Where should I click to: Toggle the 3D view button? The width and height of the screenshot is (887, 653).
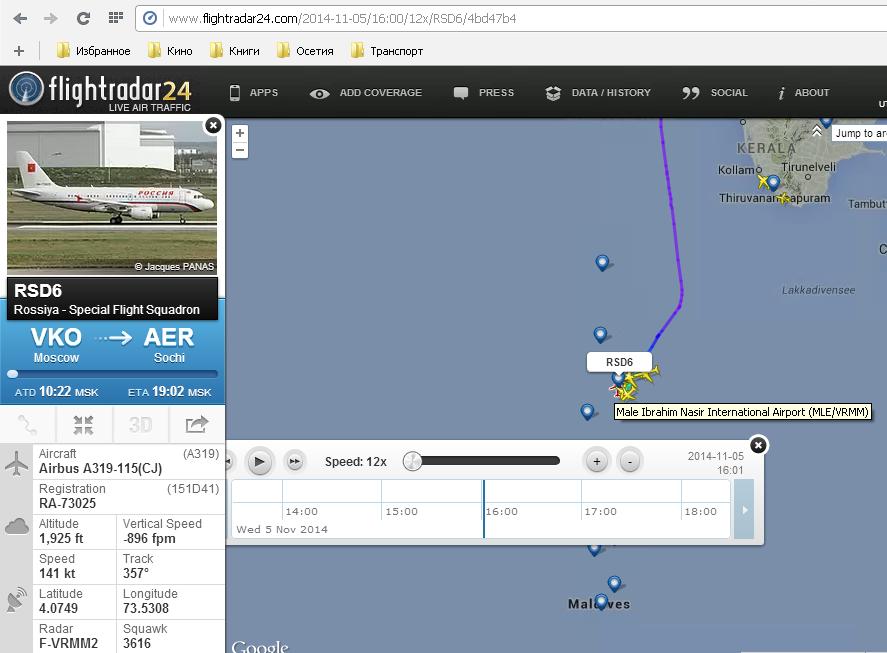(140, 424)
